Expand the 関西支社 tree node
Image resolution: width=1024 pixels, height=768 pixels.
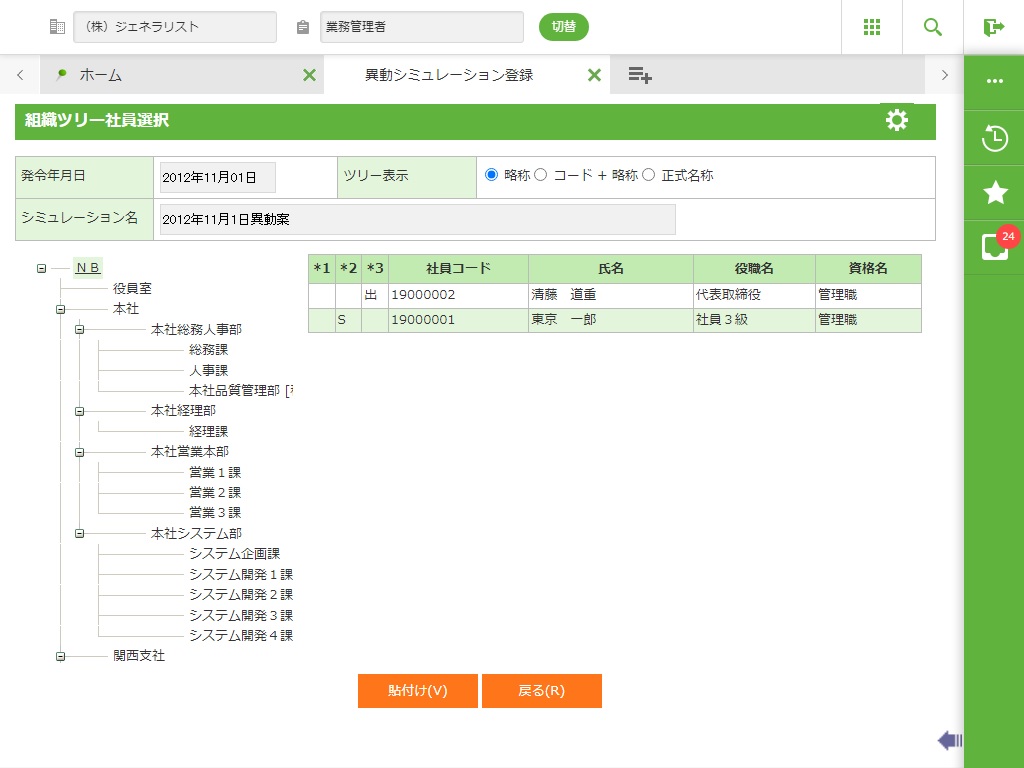pos(61,657)
